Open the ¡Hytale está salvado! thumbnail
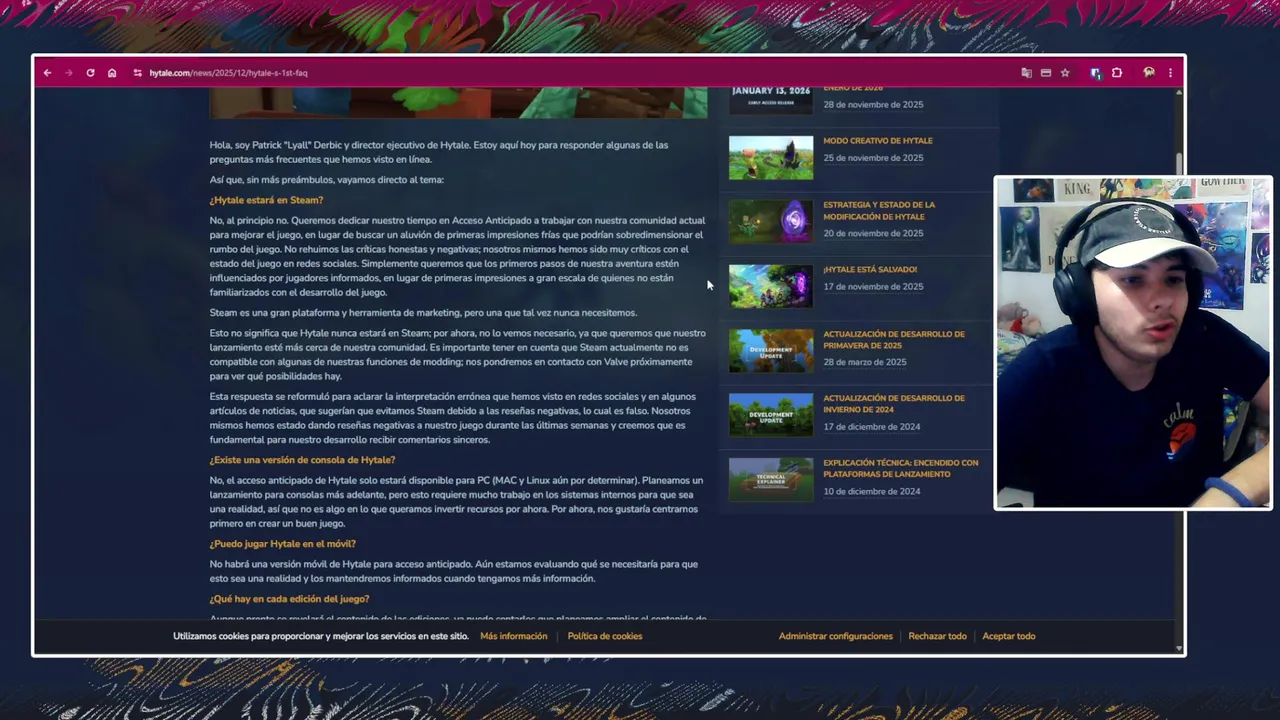Screen dimensions: 1280x720 [771, 287]
